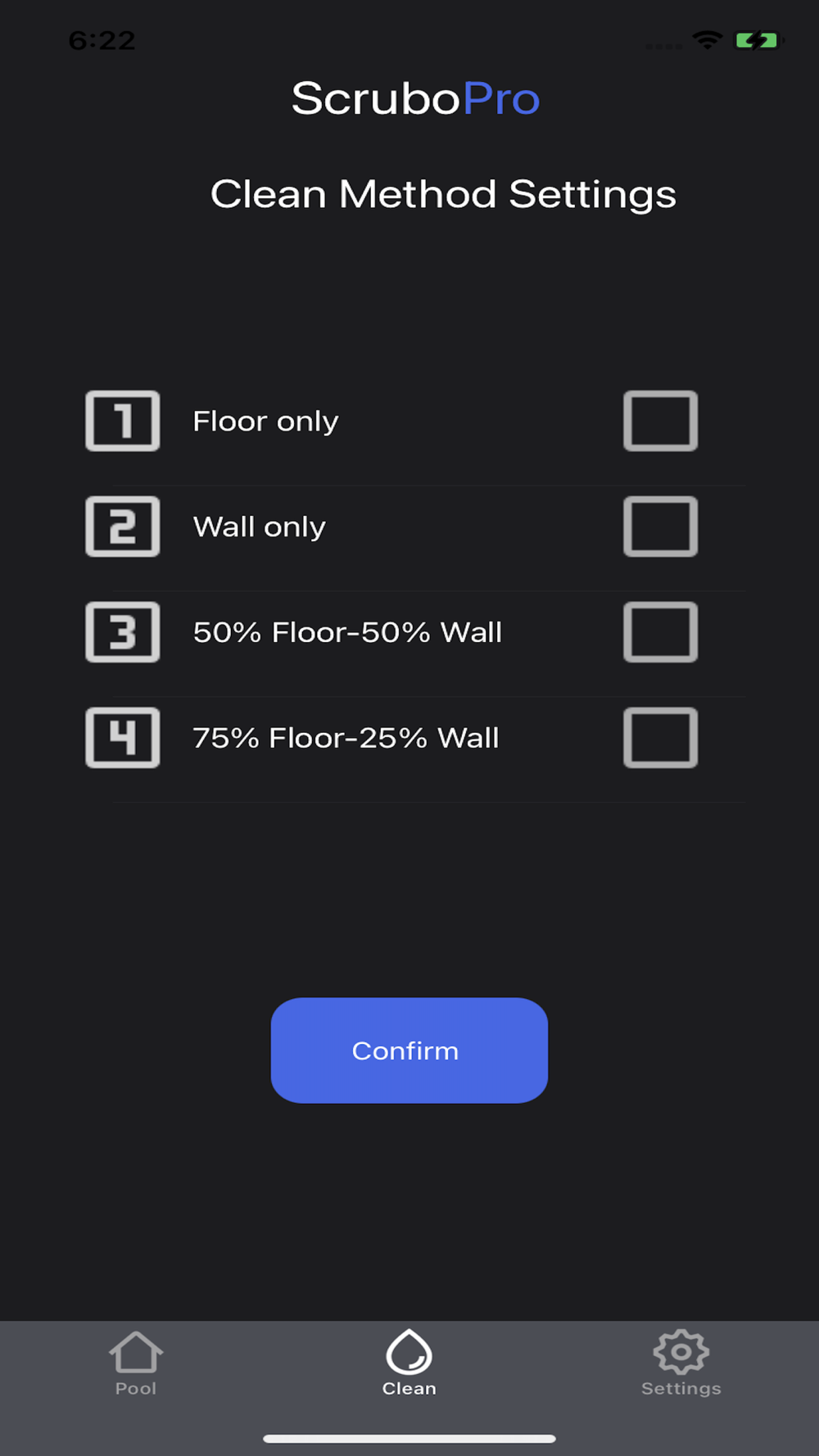Click the number 4 icon for 75% Floor-25% Wall

click(x=123, y=738)
